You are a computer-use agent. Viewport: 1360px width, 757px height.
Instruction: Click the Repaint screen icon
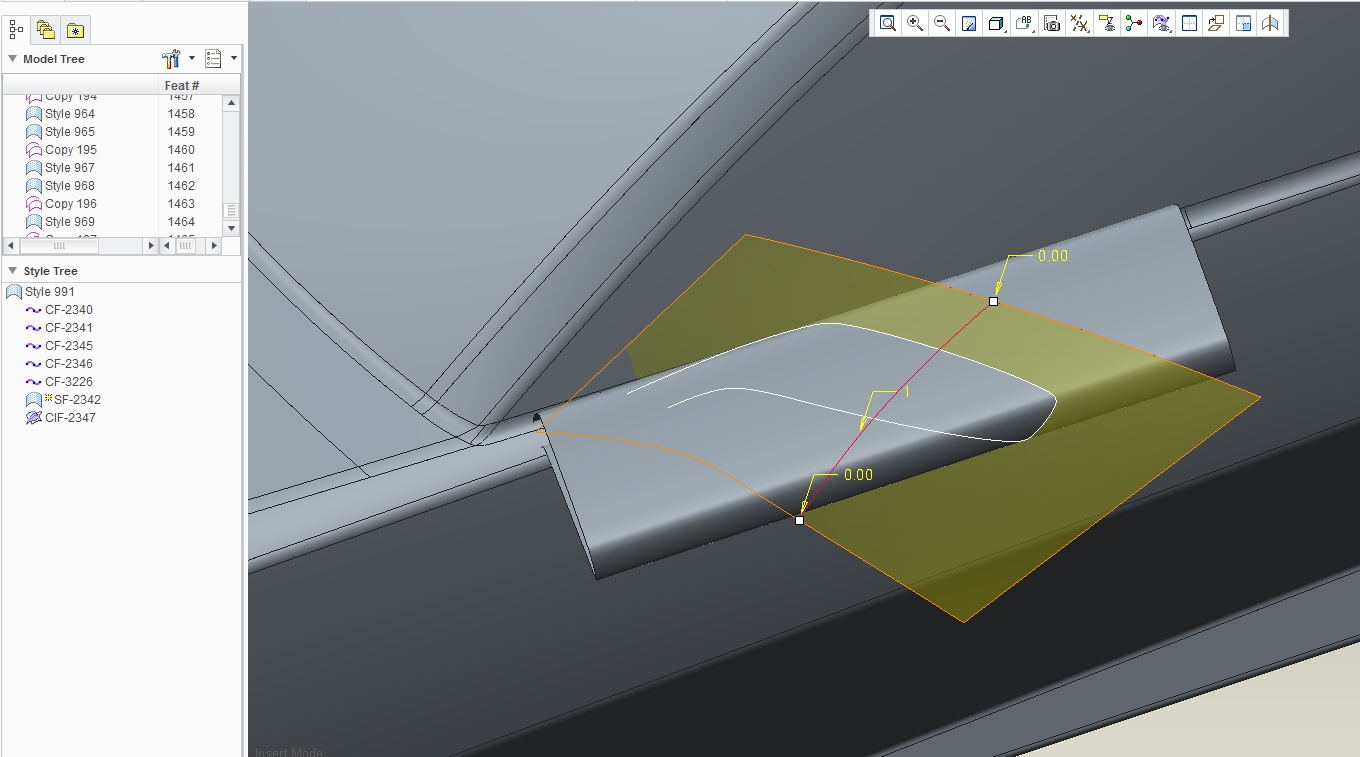[x=969, y=24]
